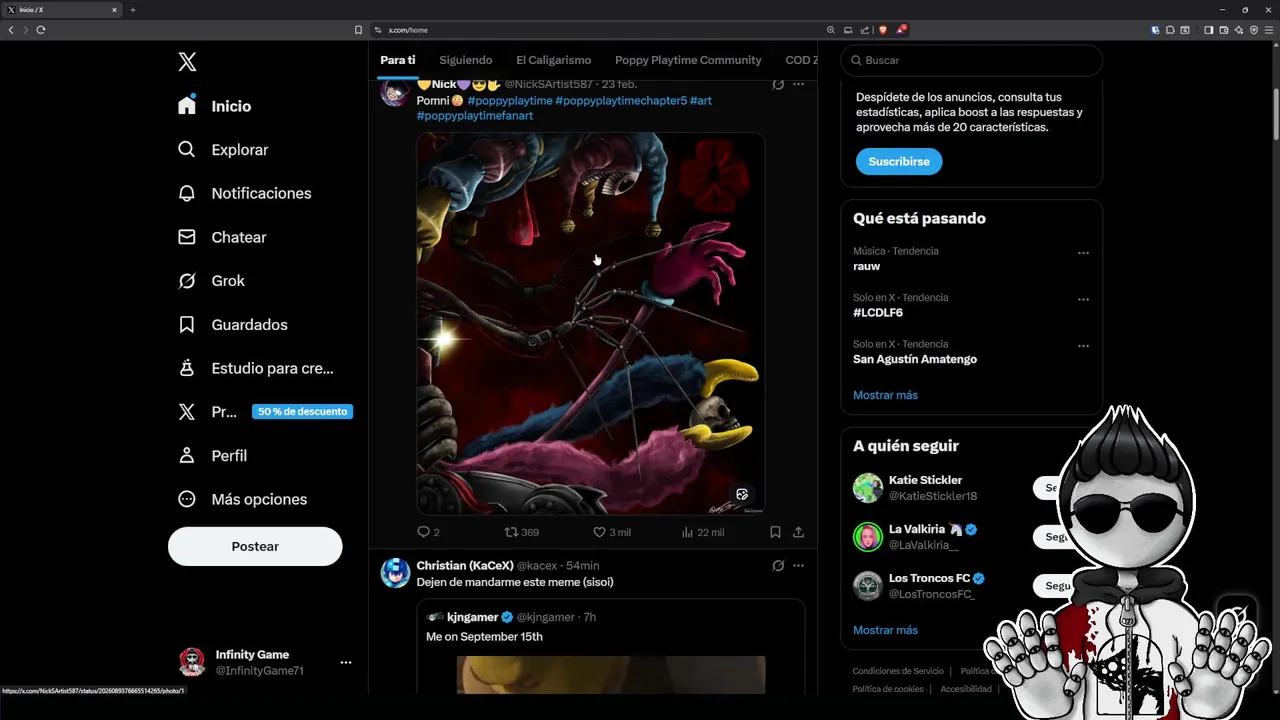Switch to the Siguiendo tab
This screenshot has height=720, width=1280.
[x=466, y=60]
